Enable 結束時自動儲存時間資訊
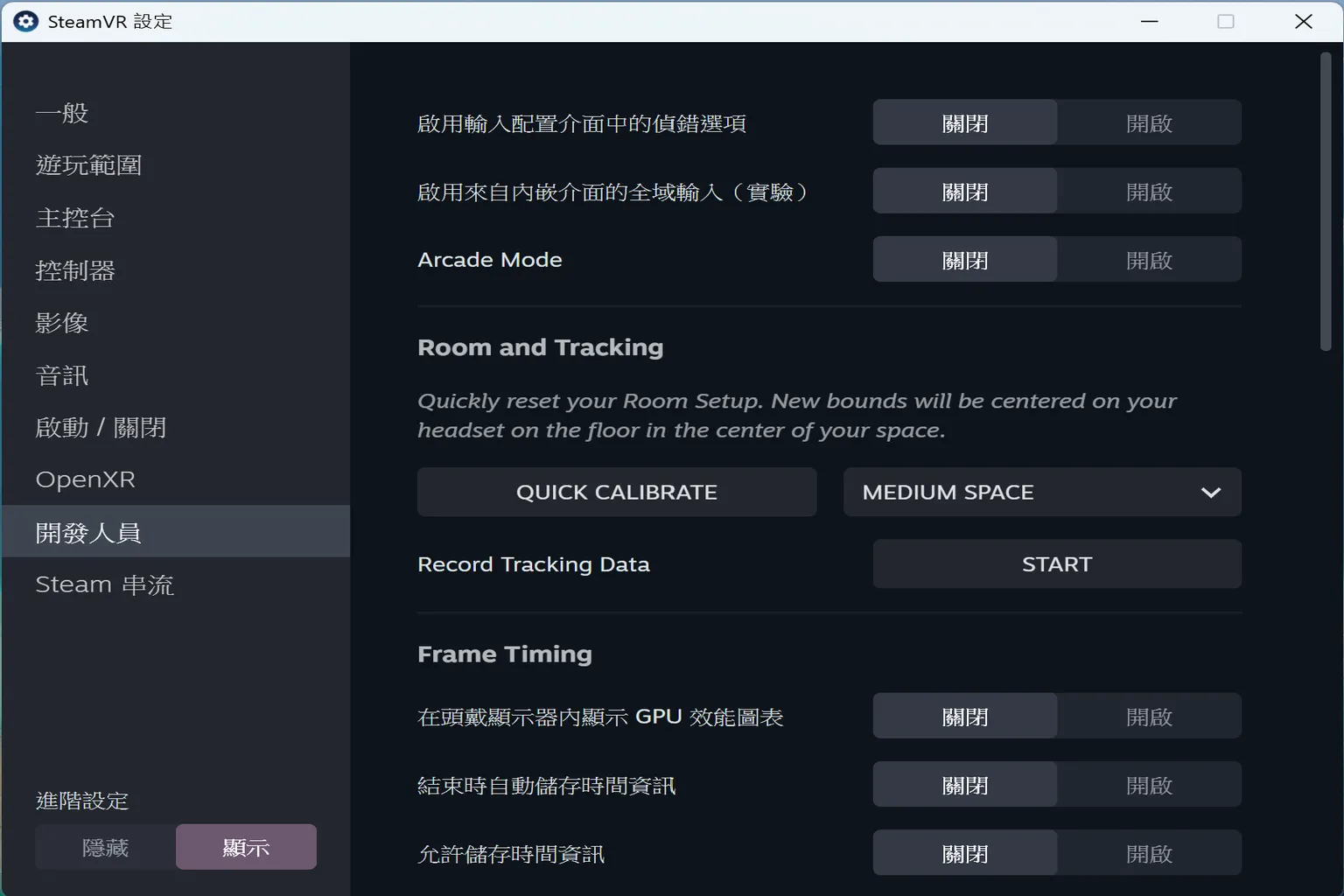The width and height of the screenshot is (1344, 896). pyautogui.click(x=1149, y=784)
